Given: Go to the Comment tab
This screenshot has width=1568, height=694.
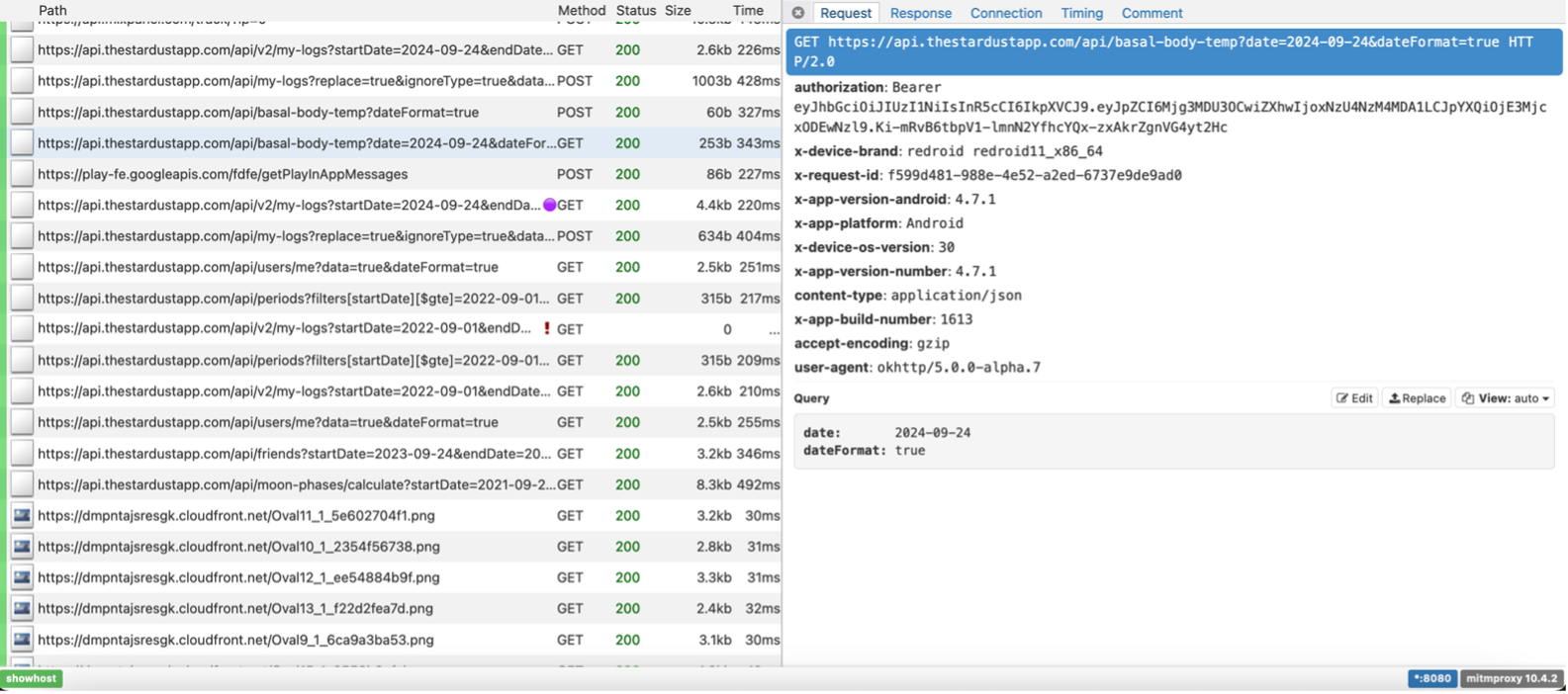Looking at the screenshot, I should click(x=1152, y=13).
